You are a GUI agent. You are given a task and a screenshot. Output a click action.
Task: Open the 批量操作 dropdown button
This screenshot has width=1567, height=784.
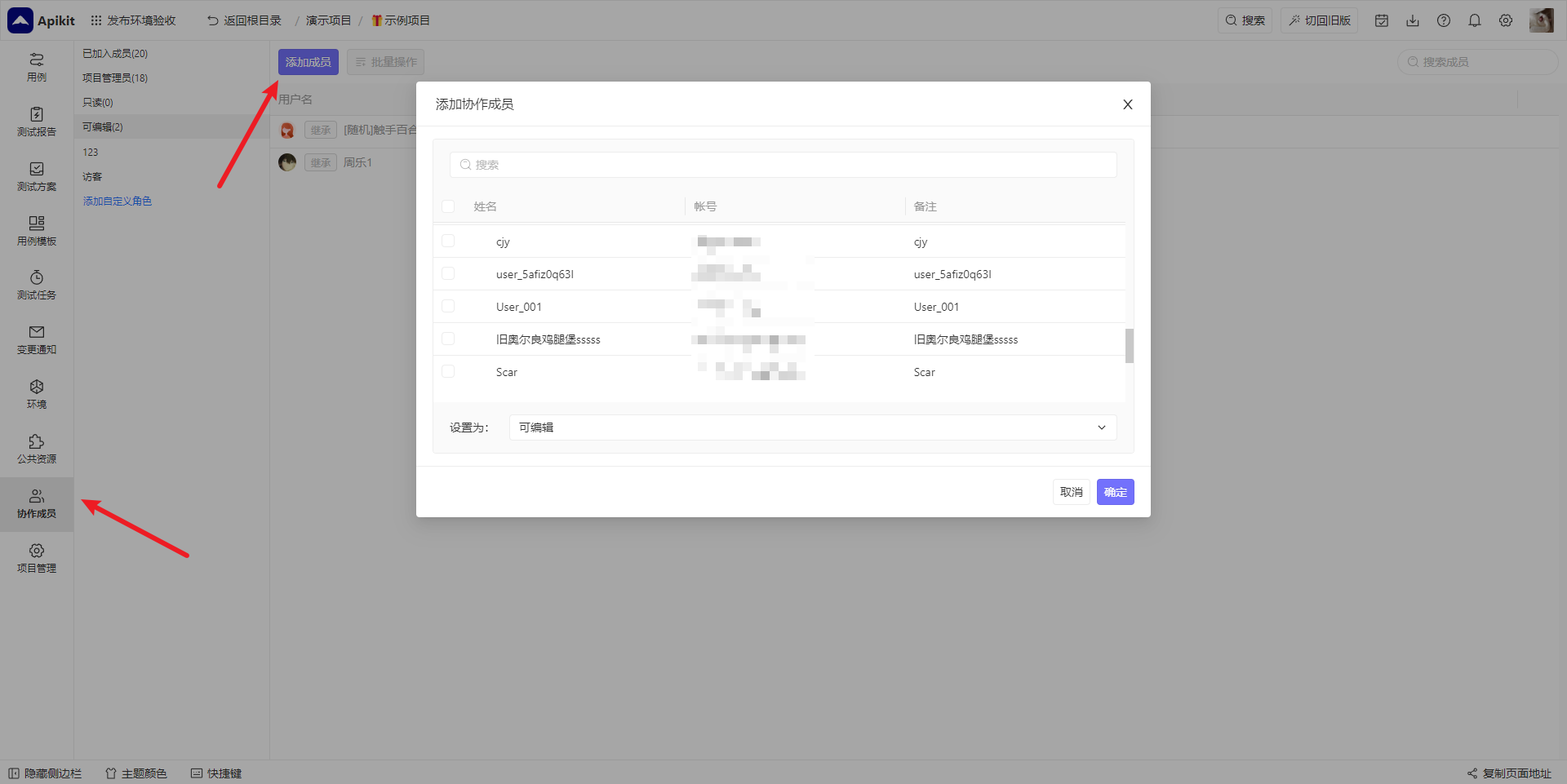(x=385, y=62)
